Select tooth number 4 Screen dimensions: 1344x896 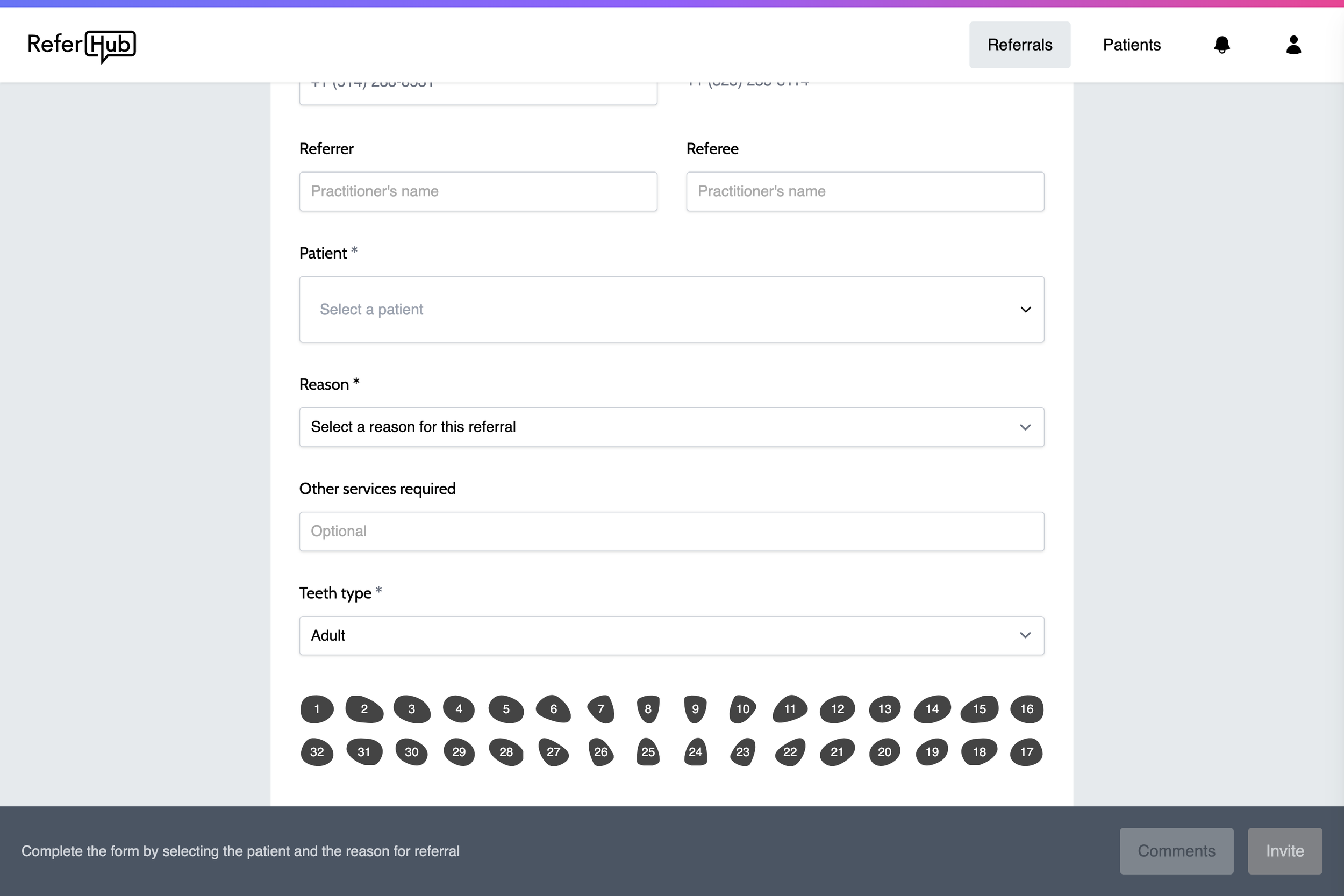pyautogui.click(x=459, y=709)
